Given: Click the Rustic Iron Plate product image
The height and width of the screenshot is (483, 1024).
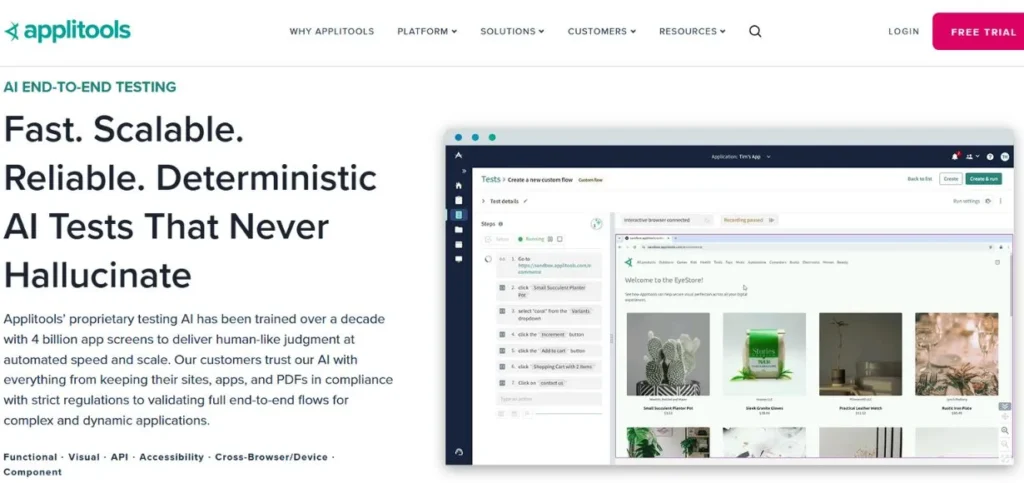Looking at the screenshot, I should [957, 354].
